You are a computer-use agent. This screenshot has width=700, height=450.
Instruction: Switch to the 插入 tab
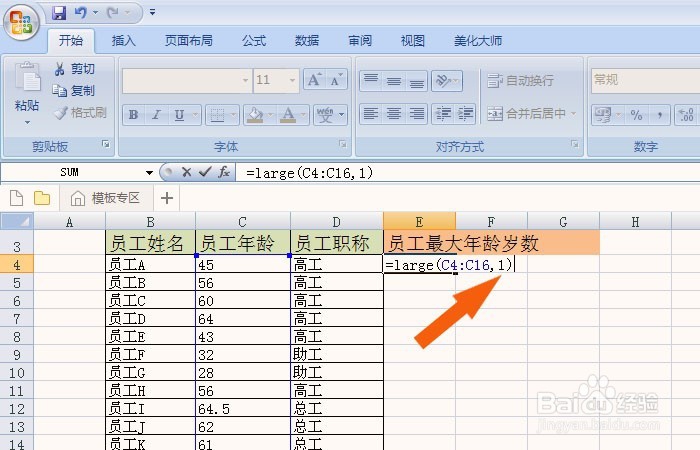point(123,41)
